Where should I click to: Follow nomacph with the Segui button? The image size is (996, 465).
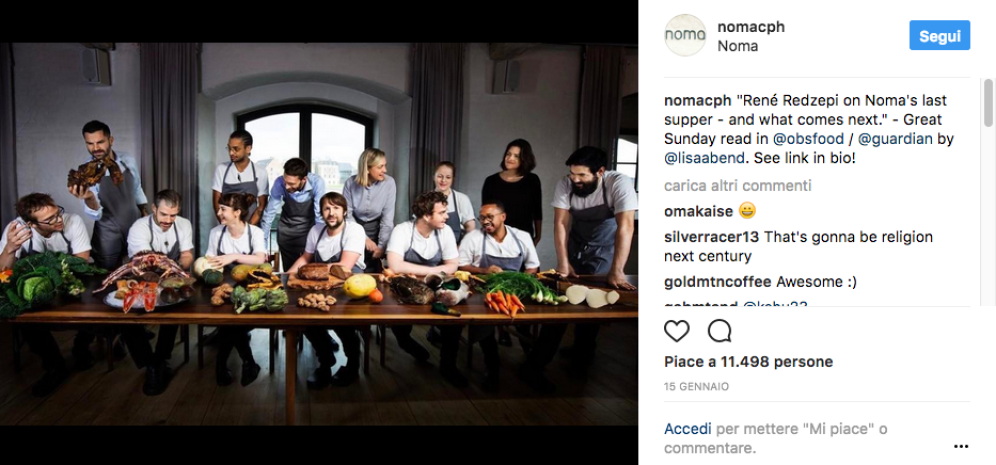coord(939,35)
